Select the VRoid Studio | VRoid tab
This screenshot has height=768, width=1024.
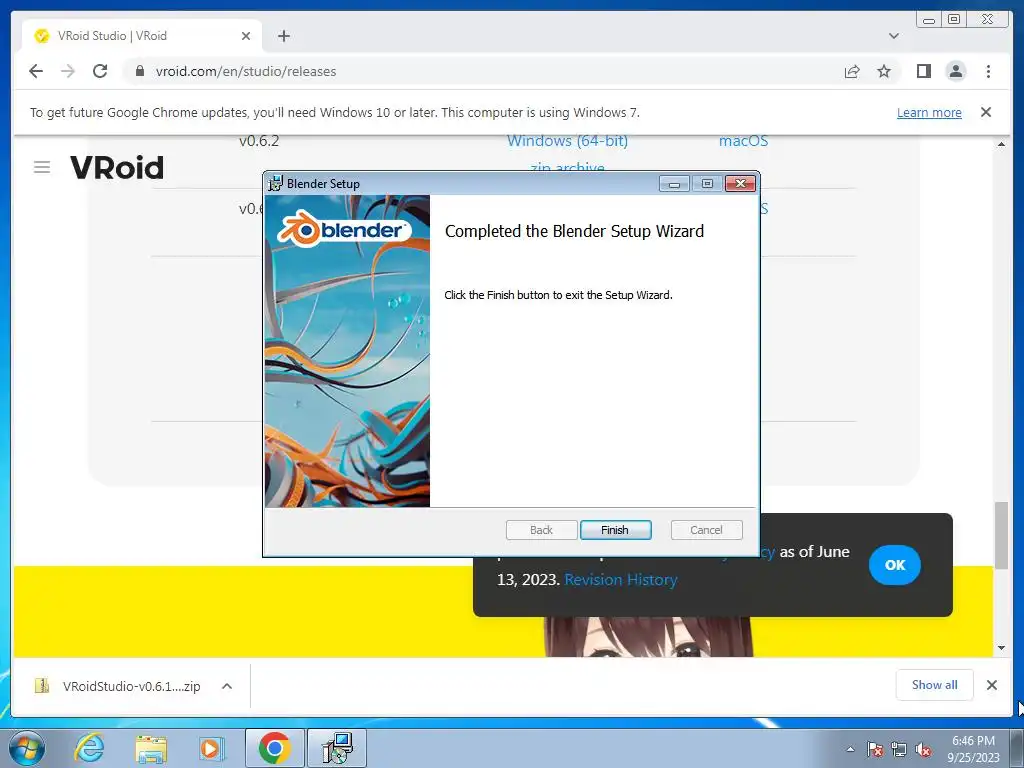tap(142, 36)
